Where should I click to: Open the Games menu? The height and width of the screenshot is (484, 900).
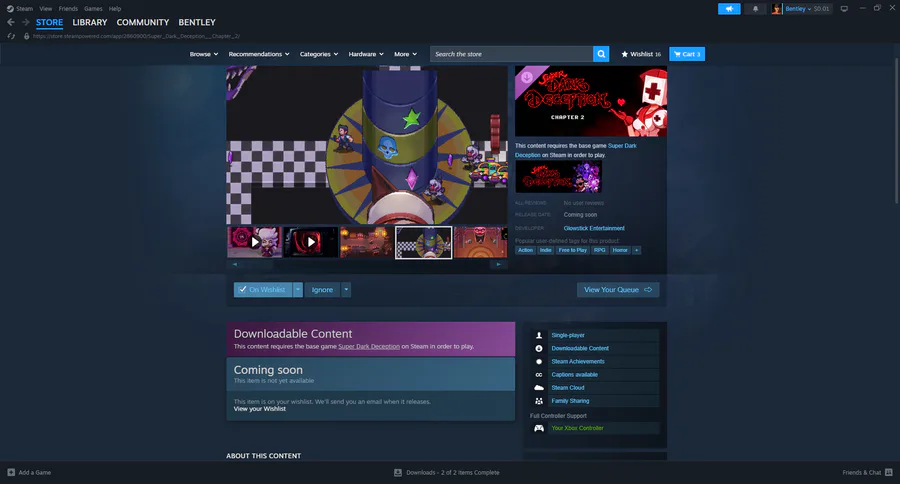[x=93, y=9]
